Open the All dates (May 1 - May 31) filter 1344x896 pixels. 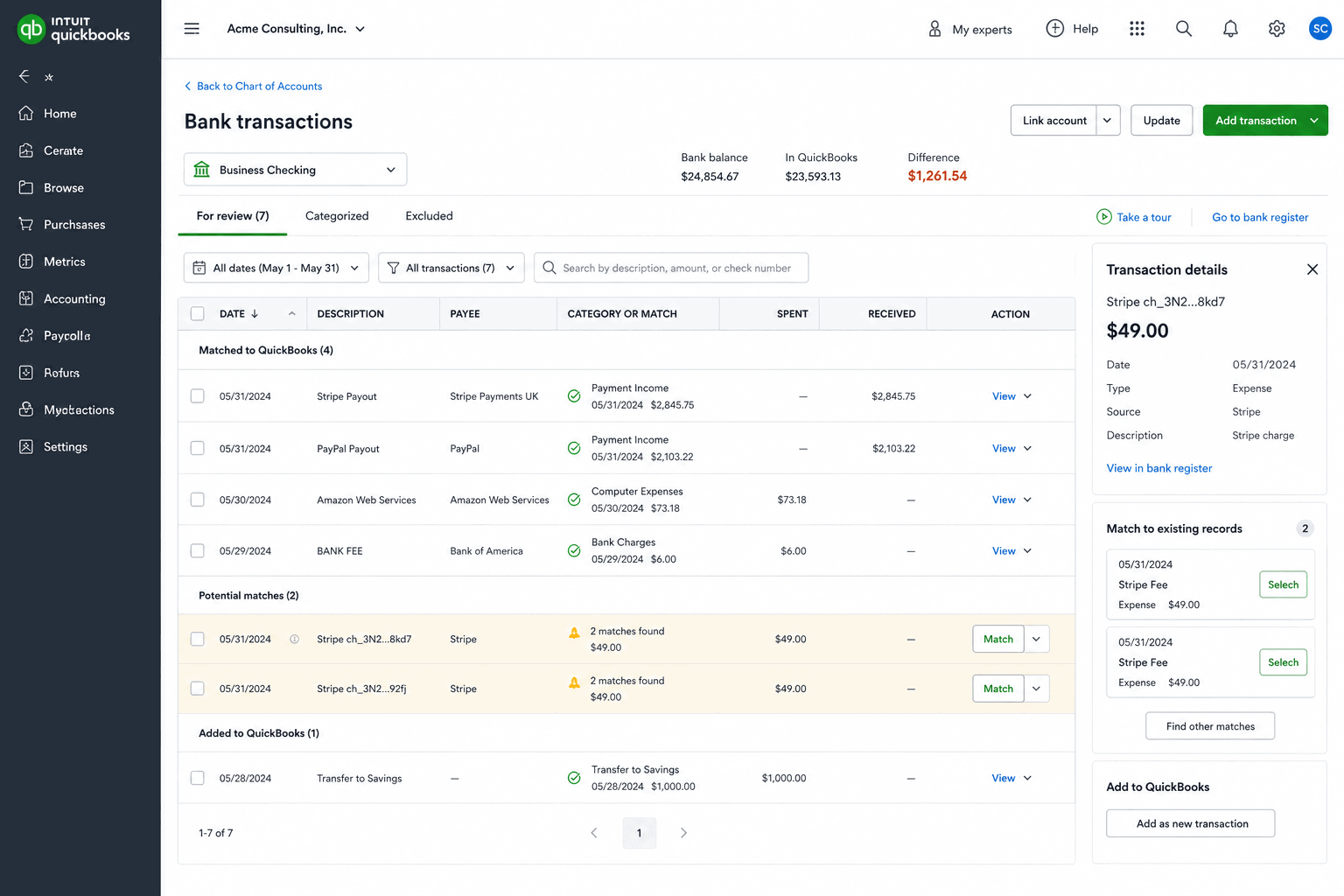point(276,268)
